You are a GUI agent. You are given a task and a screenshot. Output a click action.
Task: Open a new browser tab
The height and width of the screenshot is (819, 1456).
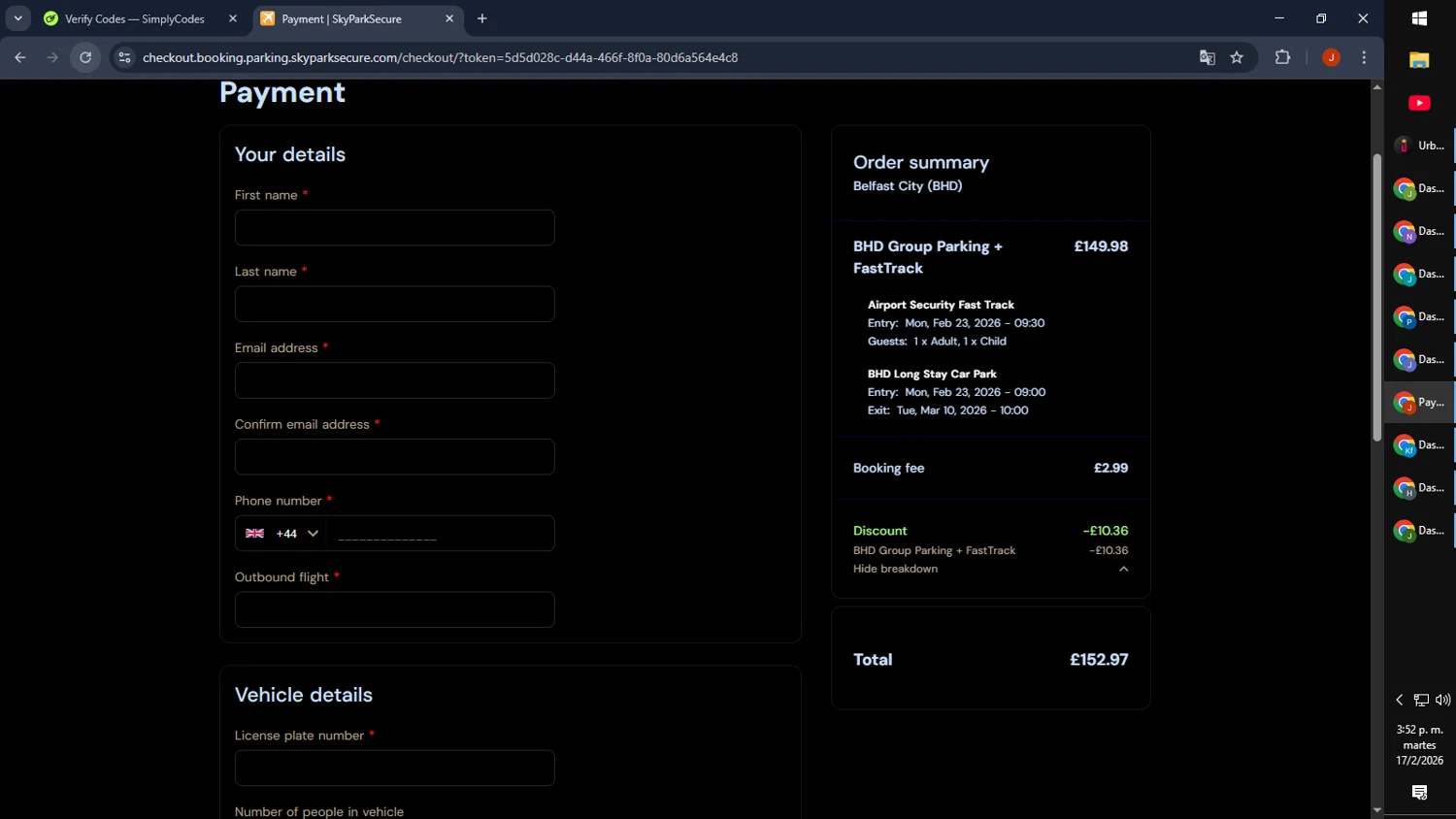click(x=482, y=18)
